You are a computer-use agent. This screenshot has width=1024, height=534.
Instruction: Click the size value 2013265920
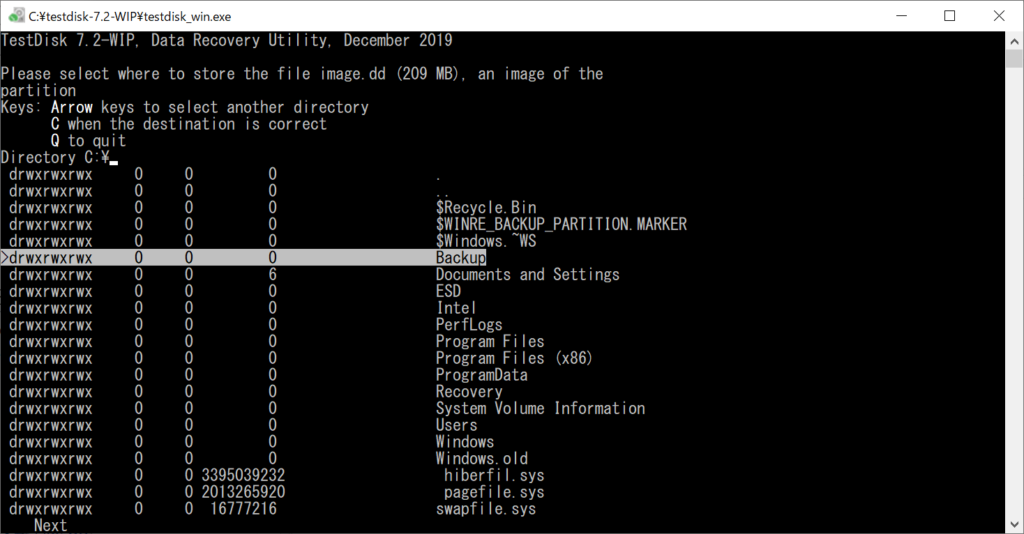tap(243, 492)
